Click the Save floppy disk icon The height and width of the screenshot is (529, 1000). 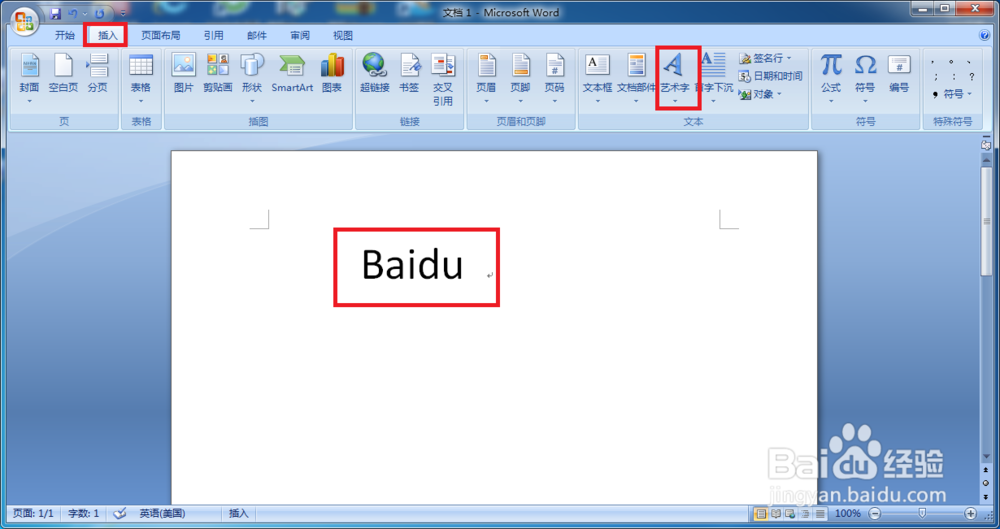tap(55, 13)
